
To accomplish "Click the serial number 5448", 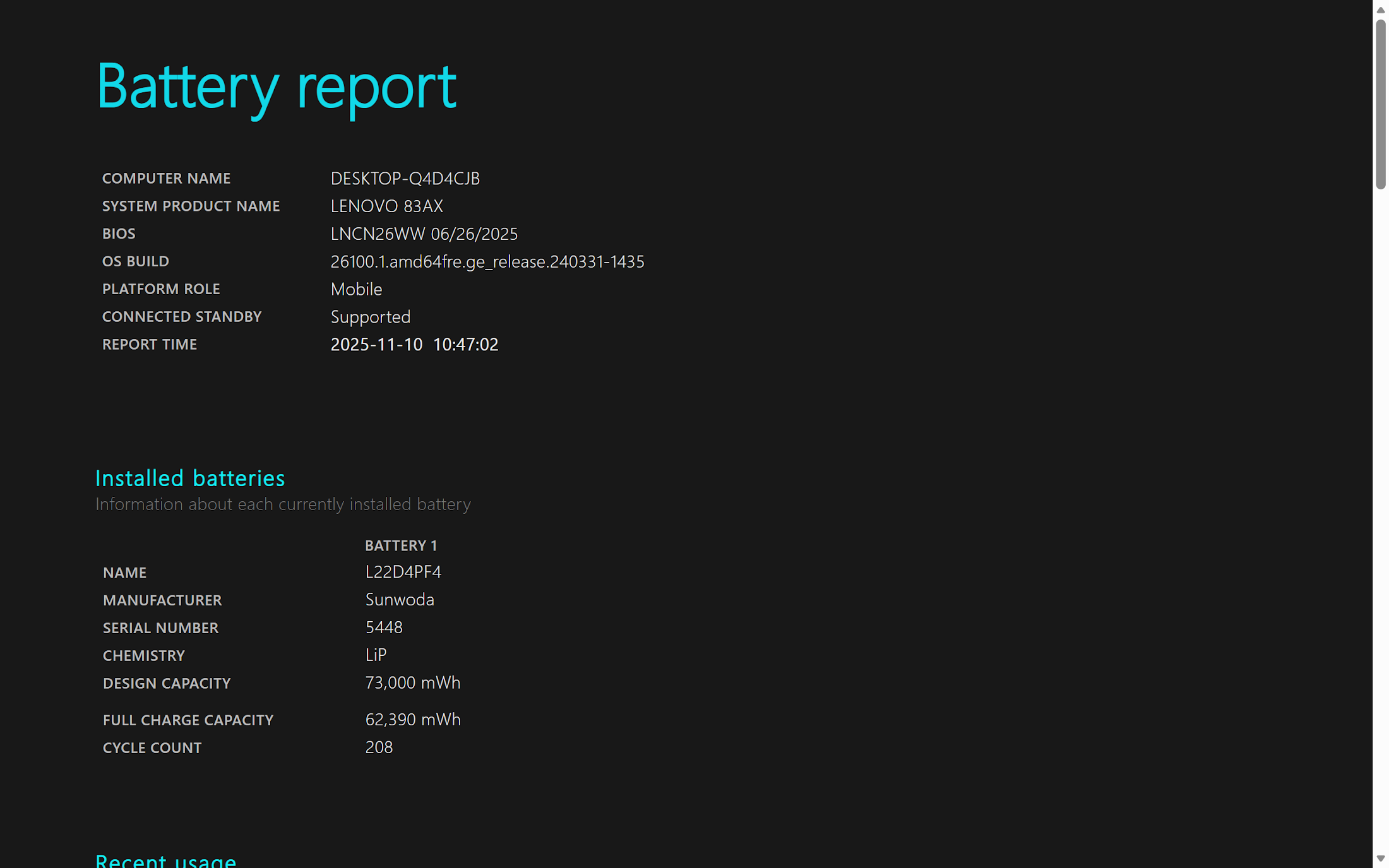I will [x=383, y=627].
